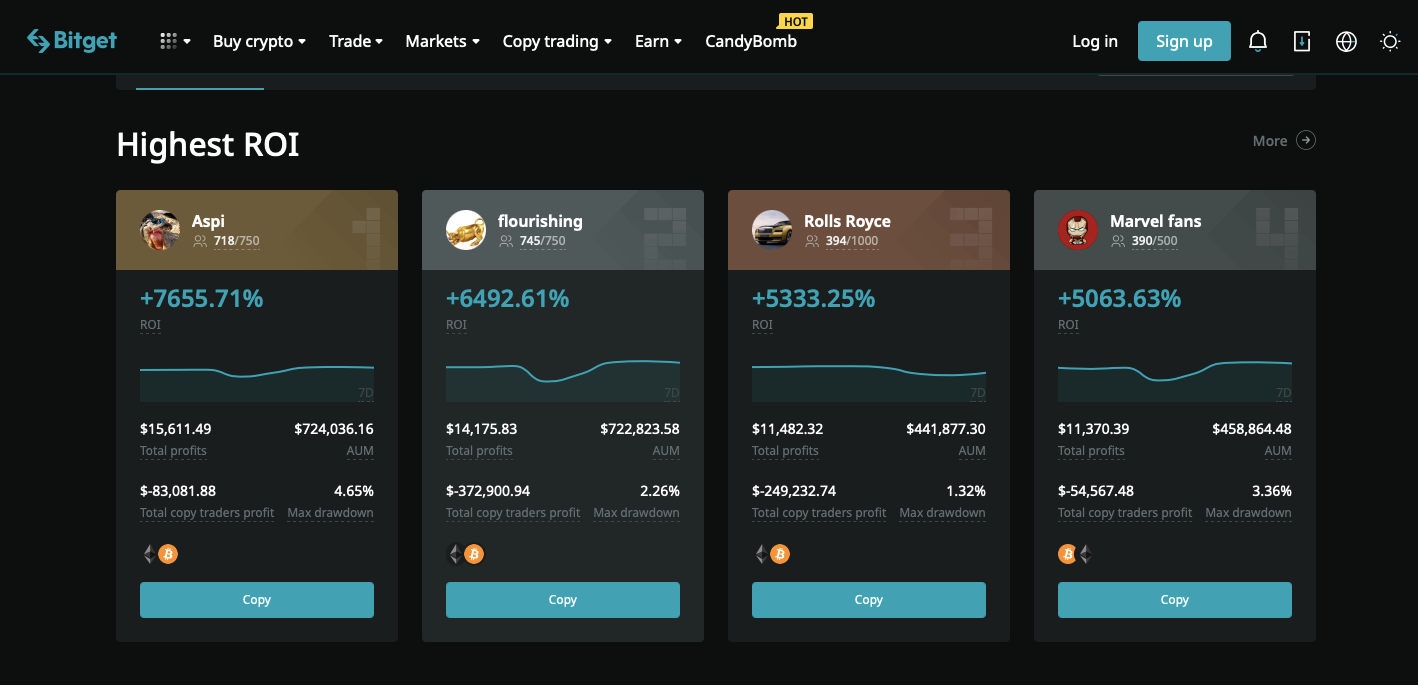
Task: Click the Bitget logo
Action: (71, 41)
